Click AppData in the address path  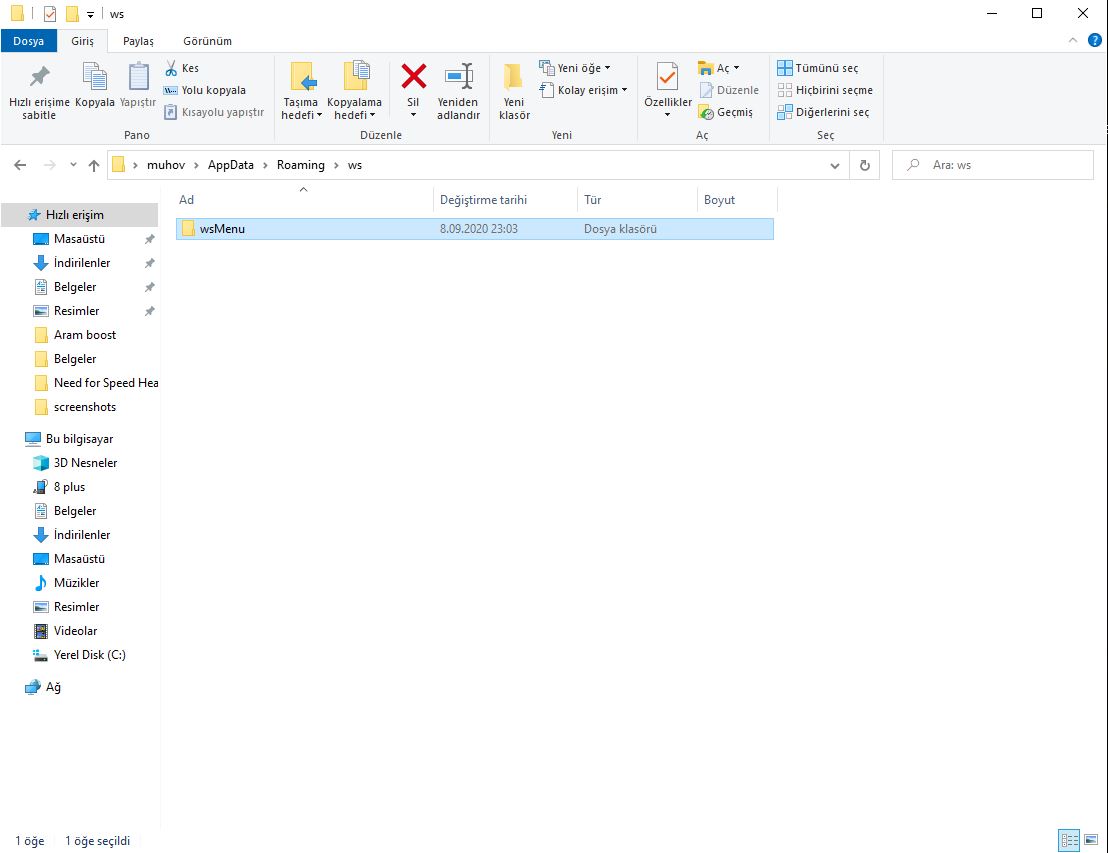[230, 165]
